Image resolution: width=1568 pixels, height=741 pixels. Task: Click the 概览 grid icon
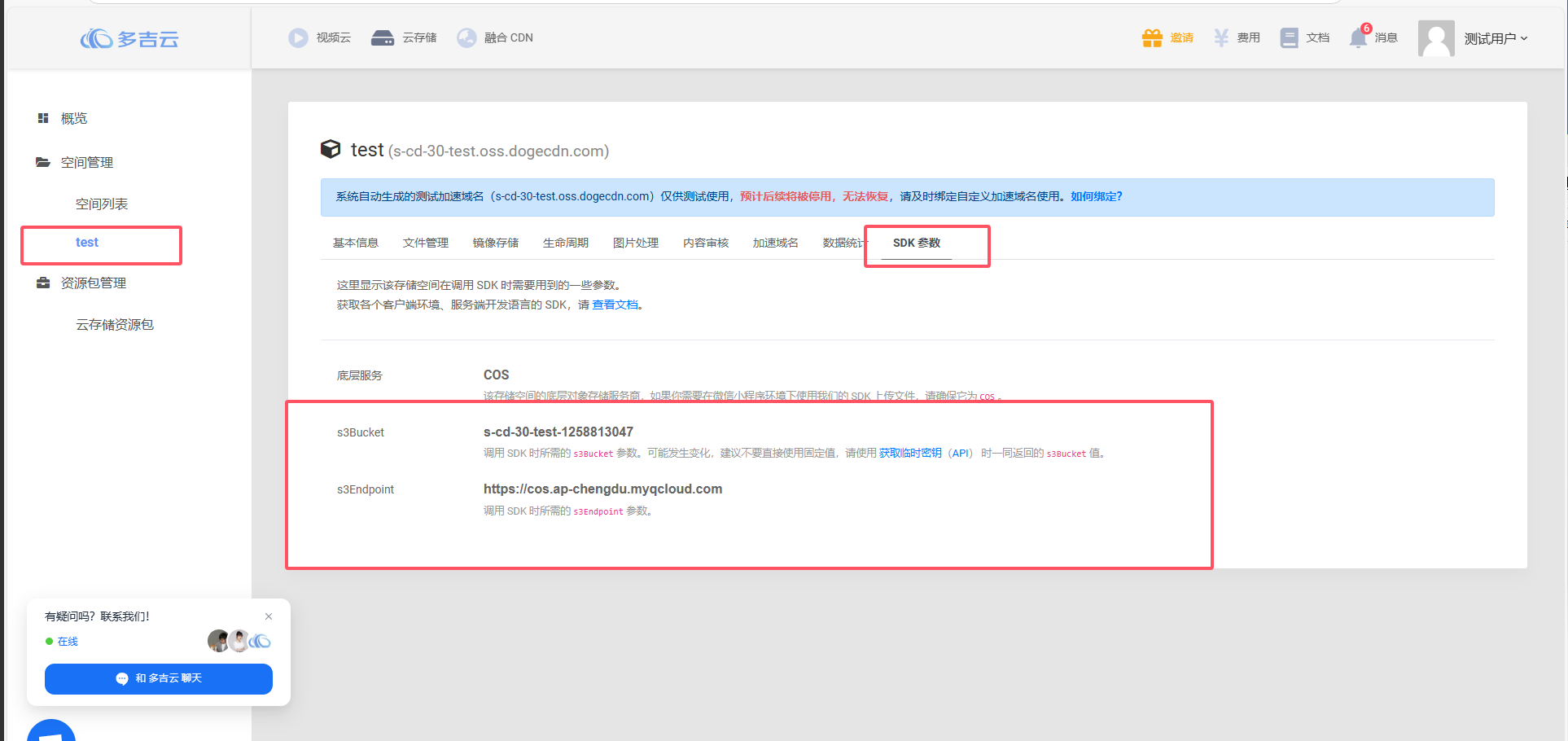pyautogui.click(x=43, y=118)
